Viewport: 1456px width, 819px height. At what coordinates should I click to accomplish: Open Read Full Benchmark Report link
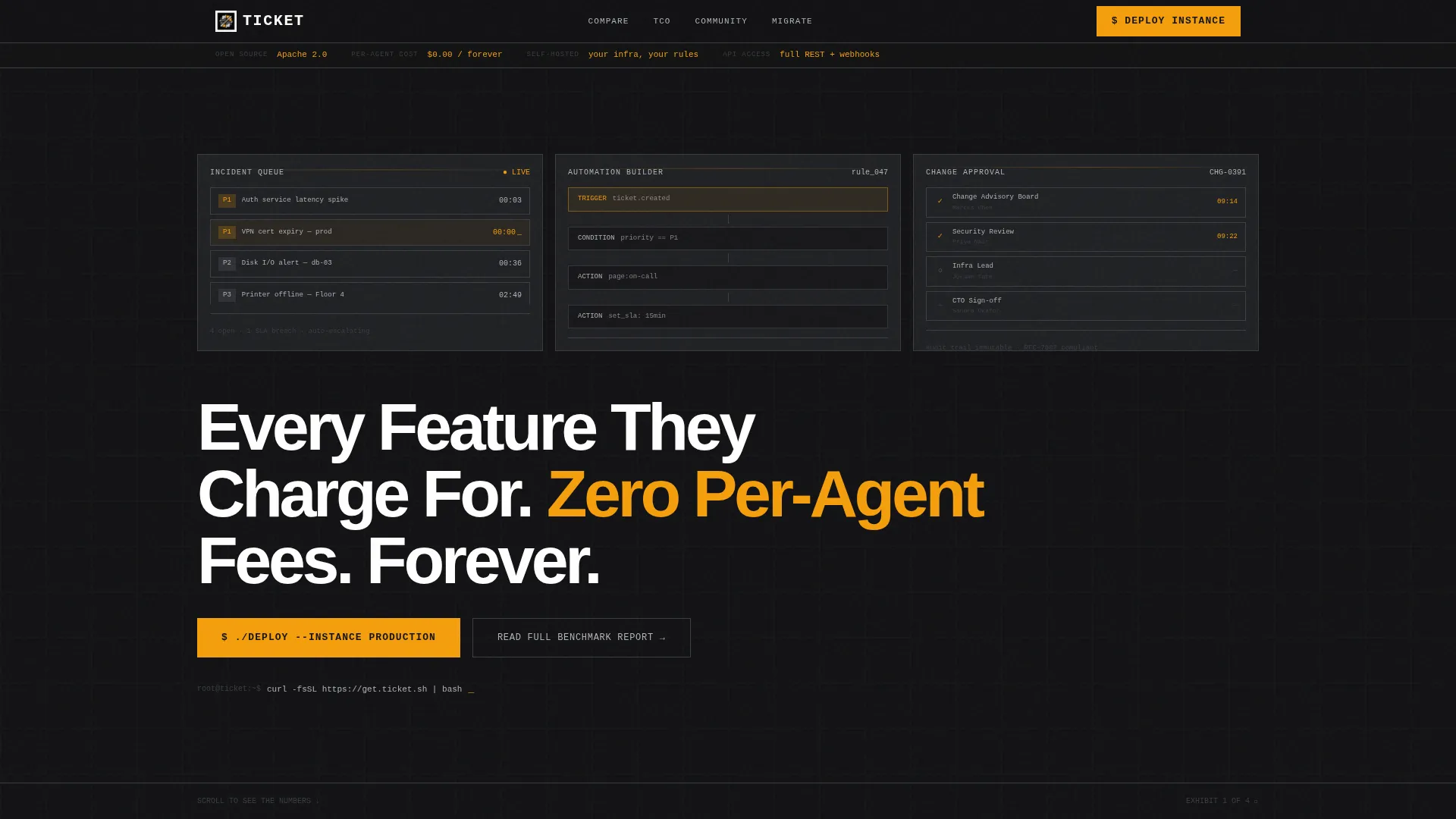tap(582, 638)
